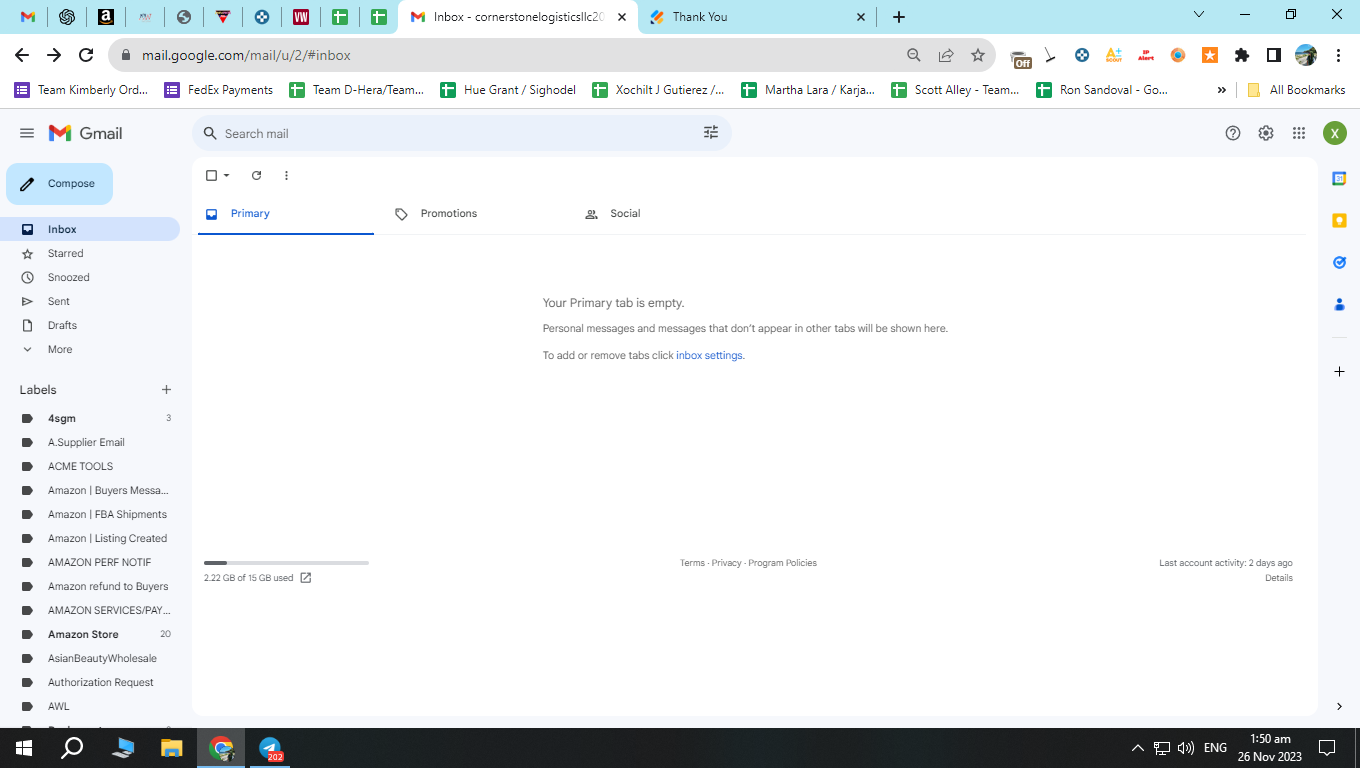Open the select dropdown arrow next to checkbox
Image resolution: width=1360 pixels, height=768 pixels.
227,176
